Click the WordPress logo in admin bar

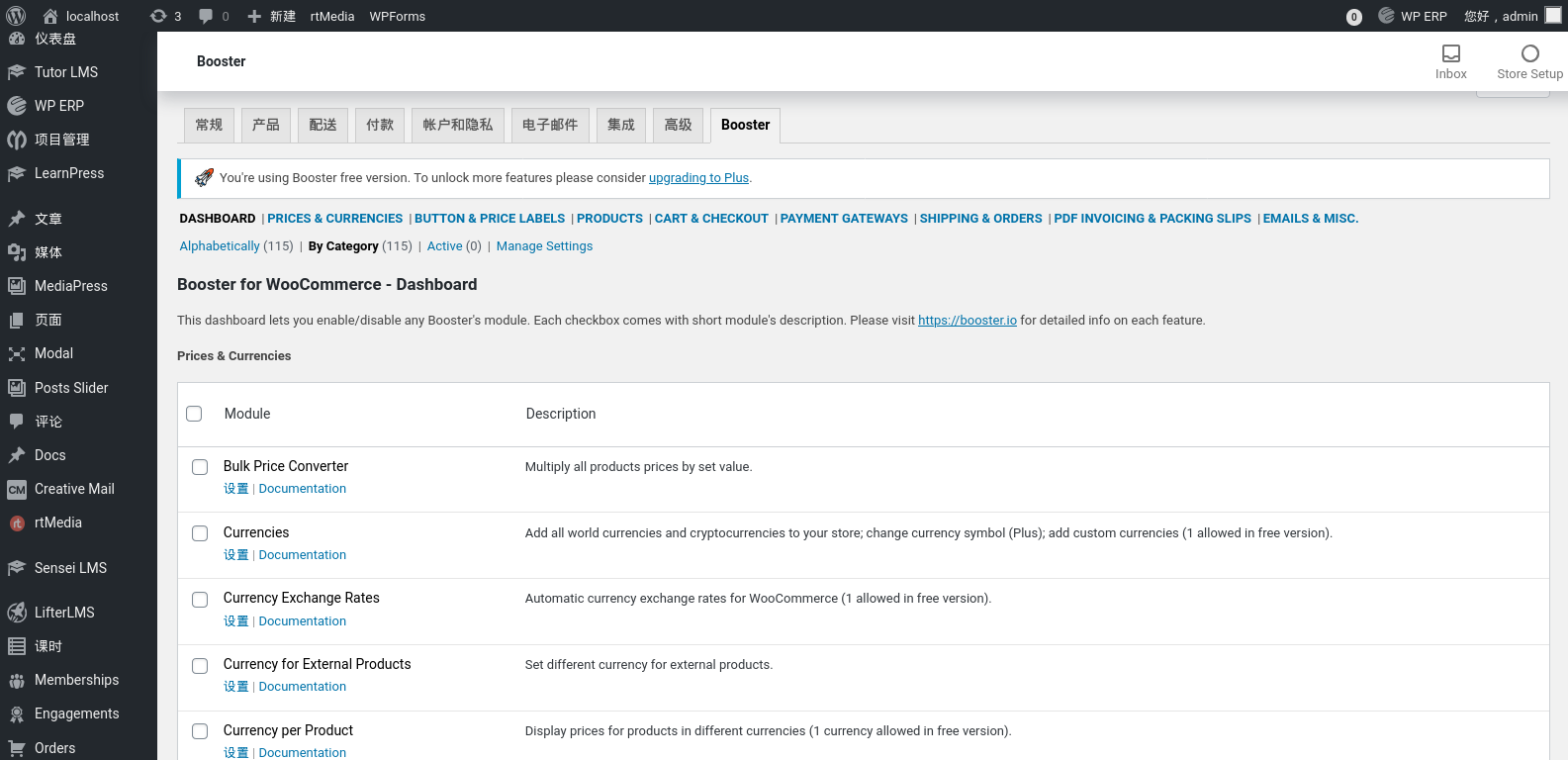[x=16, y=16]
